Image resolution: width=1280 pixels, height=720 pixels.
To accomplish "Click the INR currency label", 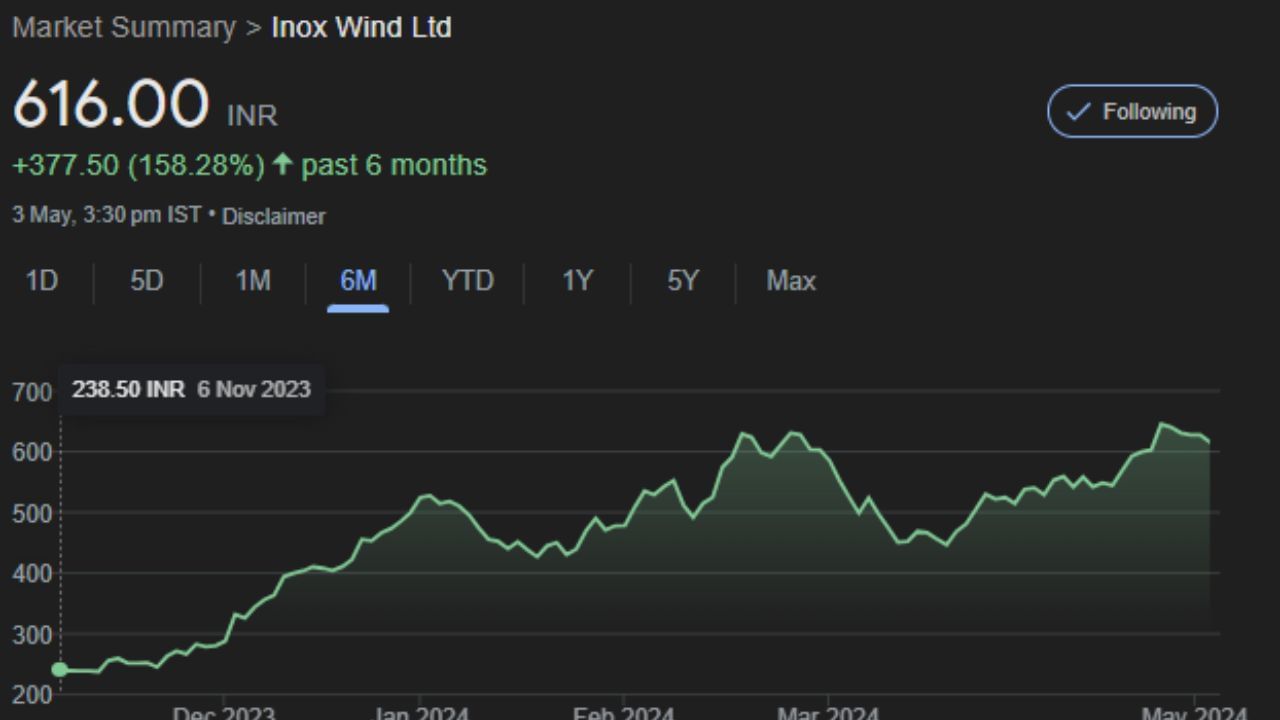I will click(252, 116).
